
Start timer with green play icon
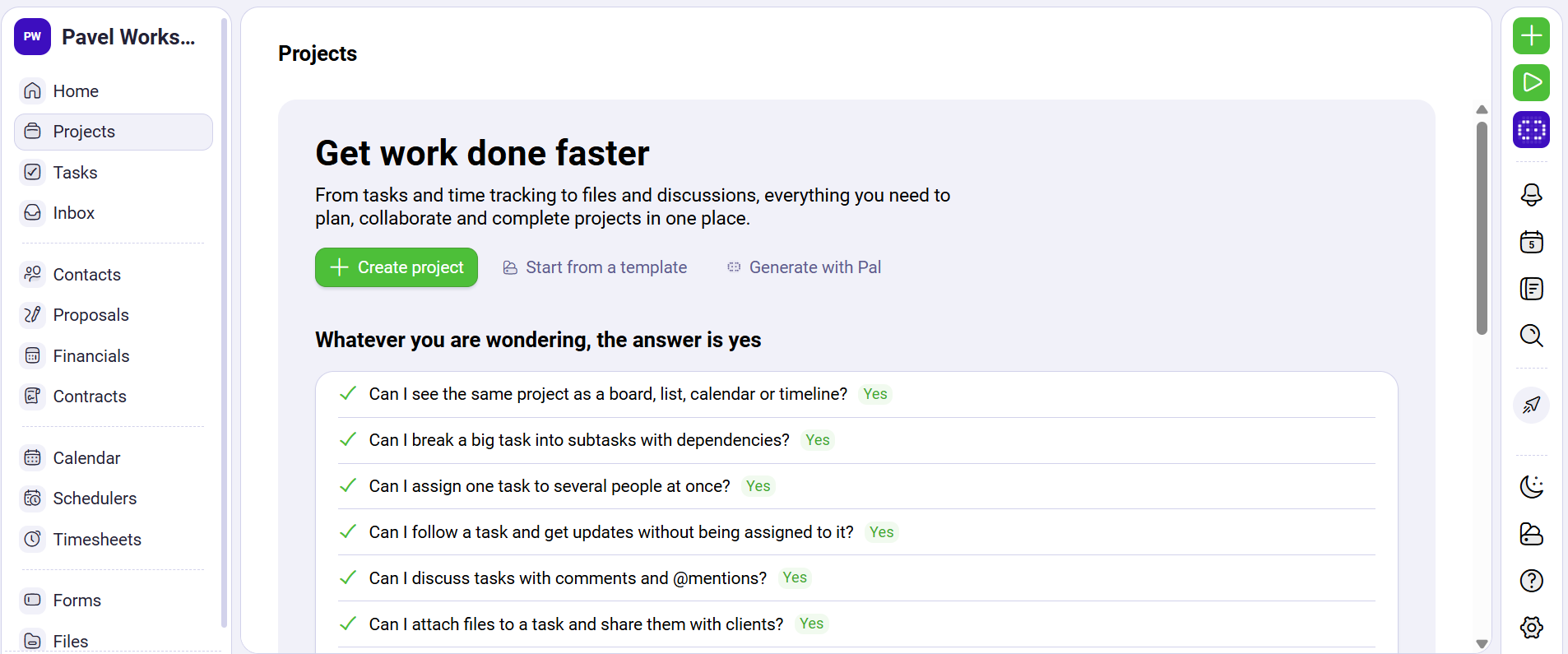click(x=1531, y=83)
